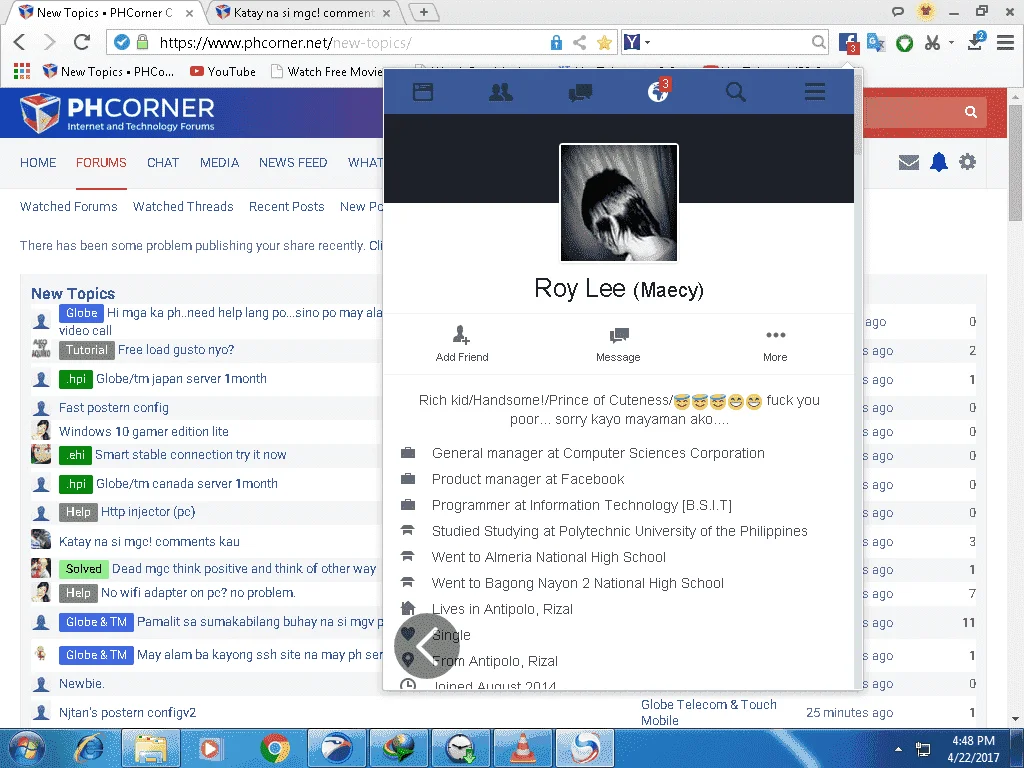
Task: Open the More options on profile
Action: pyautogui.click(x=775, y=345)
